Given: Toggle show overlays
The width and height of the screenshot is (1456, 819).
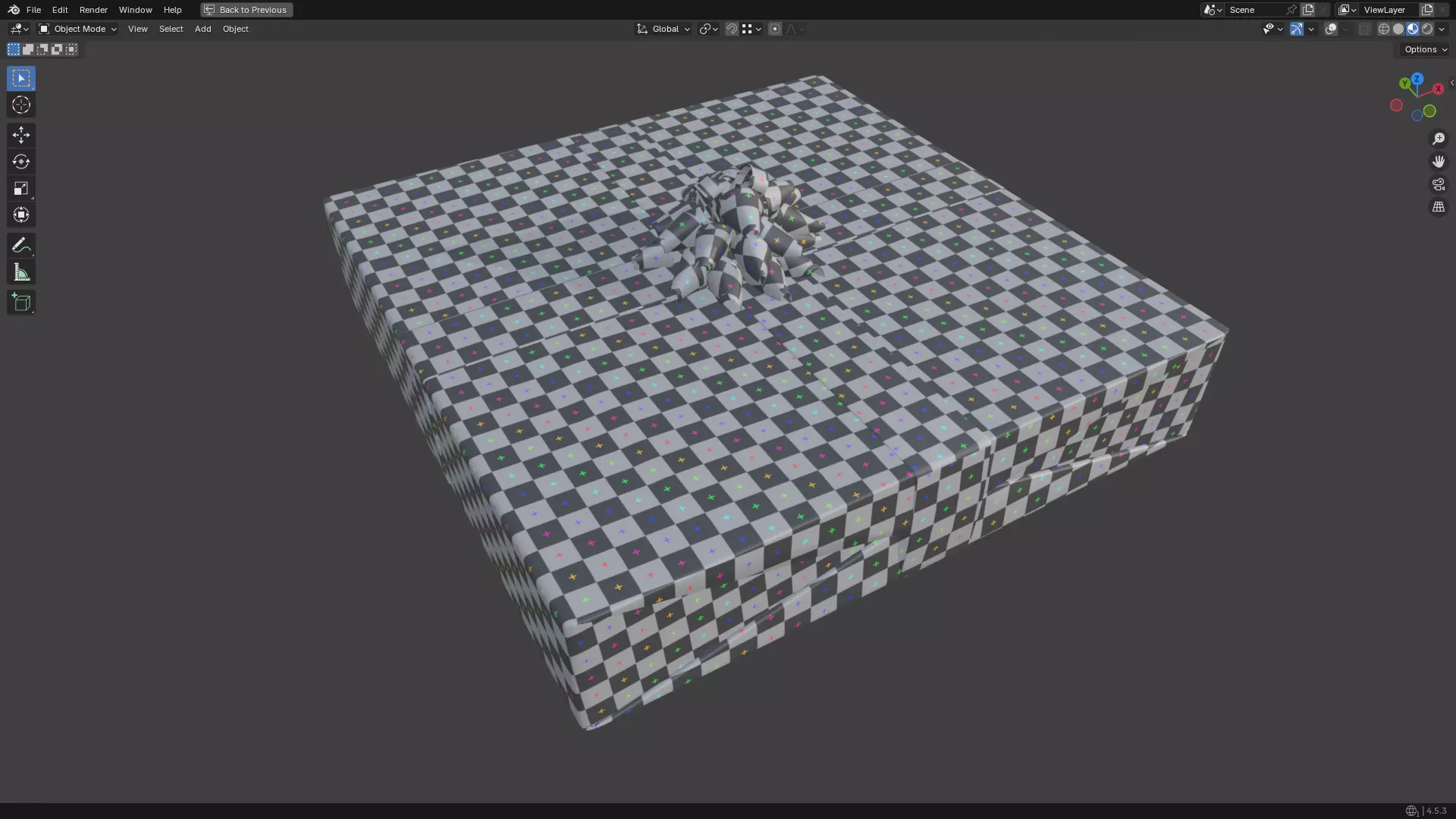Looking at the screenshot, I should (1331, 29).
